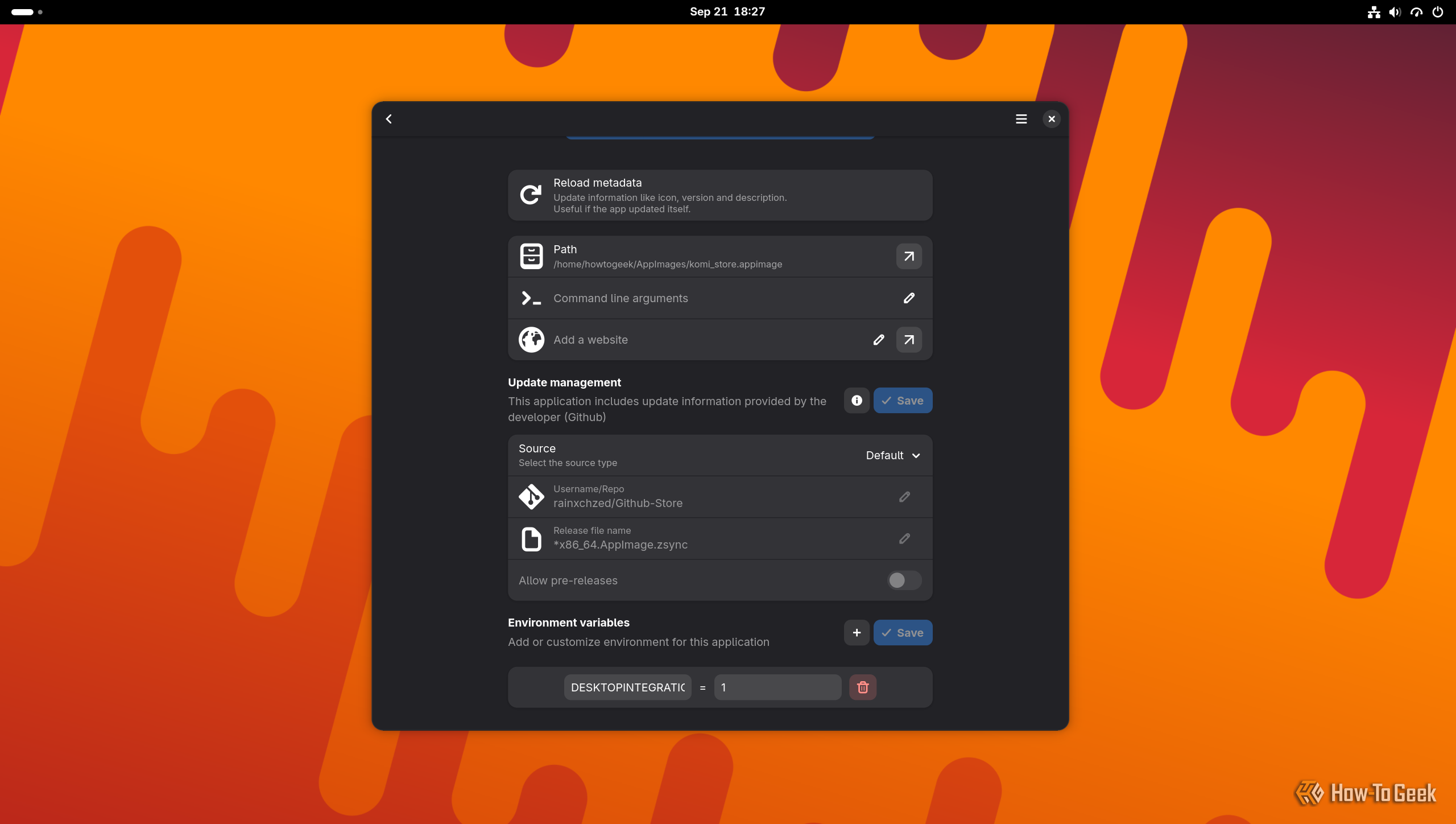The width and height of the screenshot is (1456, 824).
Task: Edit the Username/Repo value
Action: pyautogui.click(x=904, y=497)
